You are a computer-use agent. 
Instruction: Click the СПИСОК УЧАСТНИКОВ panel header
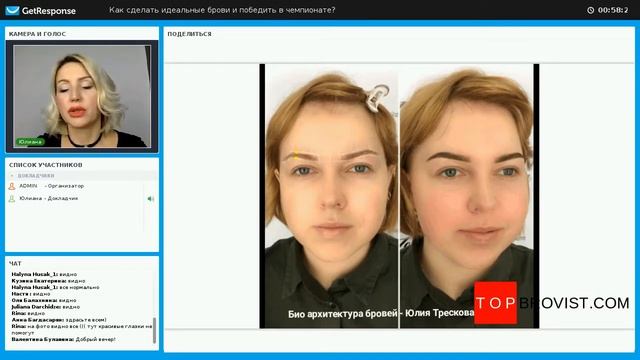click(x=46, y=165)
